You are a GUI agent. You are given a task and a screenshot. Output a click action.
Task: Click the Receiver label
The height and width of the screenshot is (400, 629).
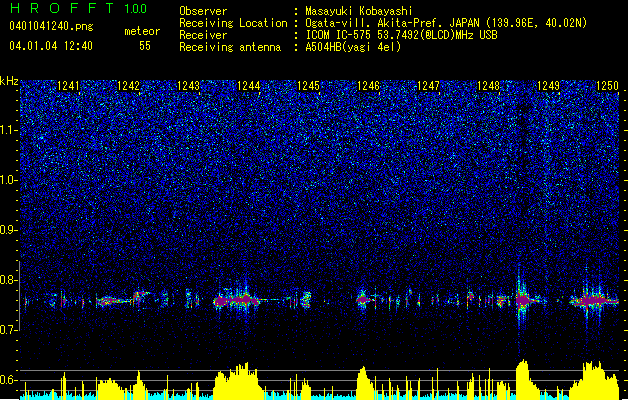203,35
